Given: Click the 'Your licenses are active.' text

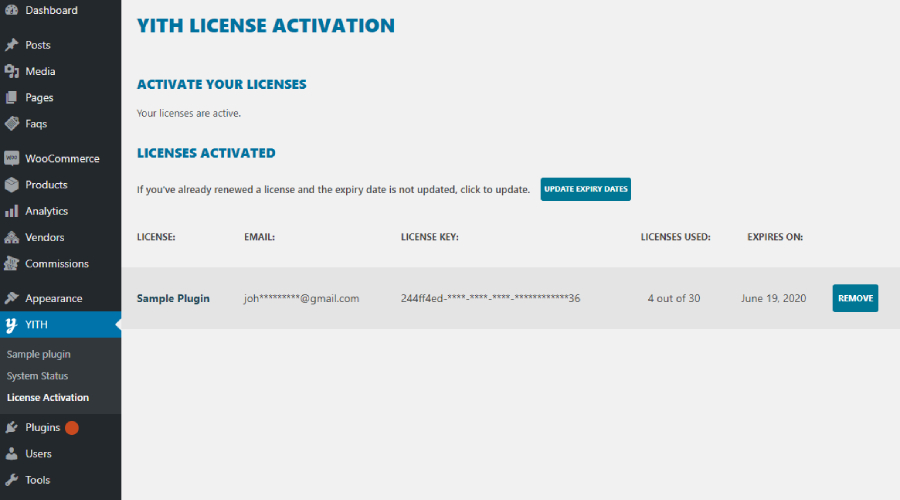Looking at the screenshot, I should pos(189,113).
